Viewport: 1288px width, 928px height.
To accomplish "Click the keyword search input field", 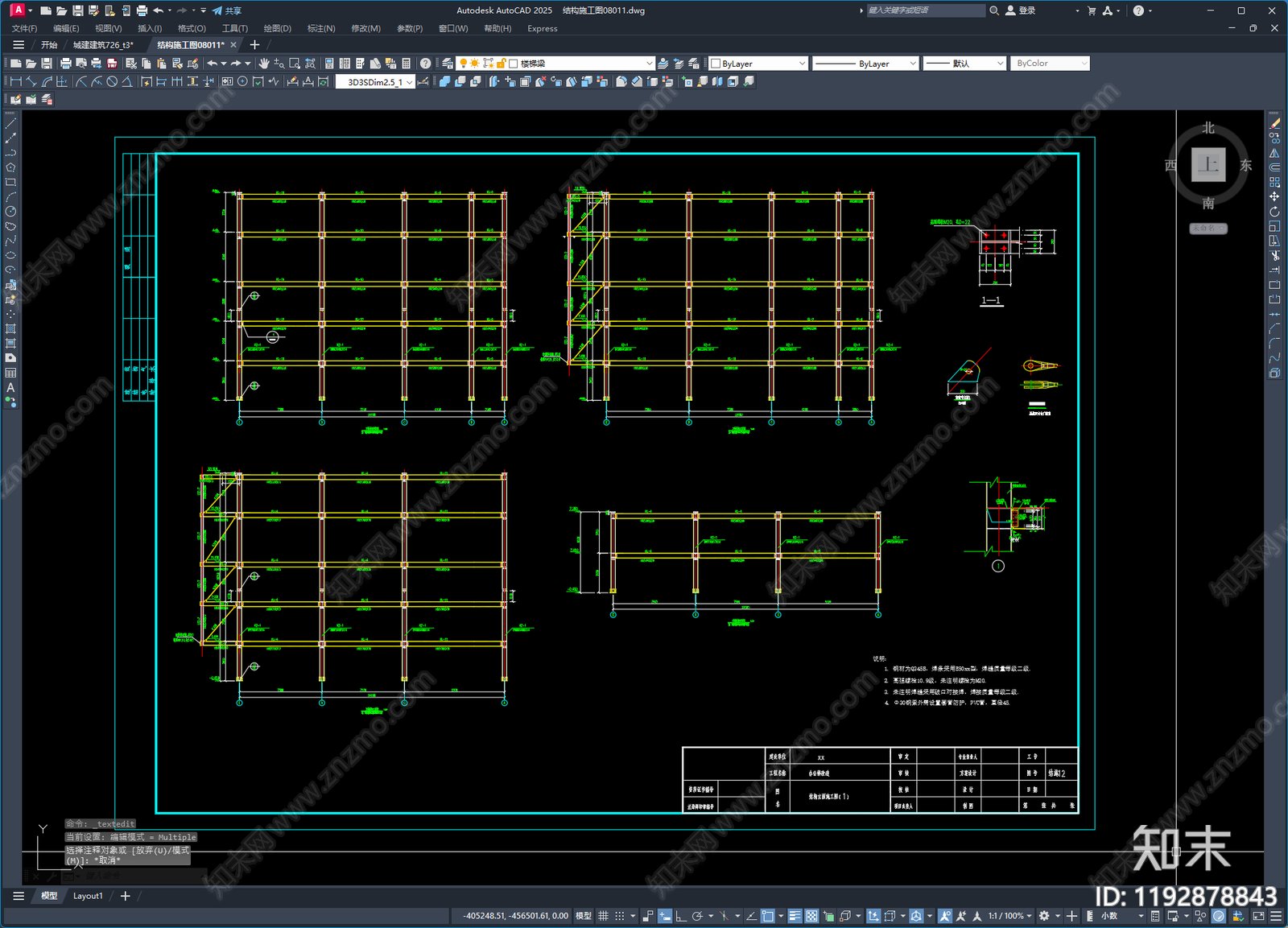I will (x=926, y=10).
